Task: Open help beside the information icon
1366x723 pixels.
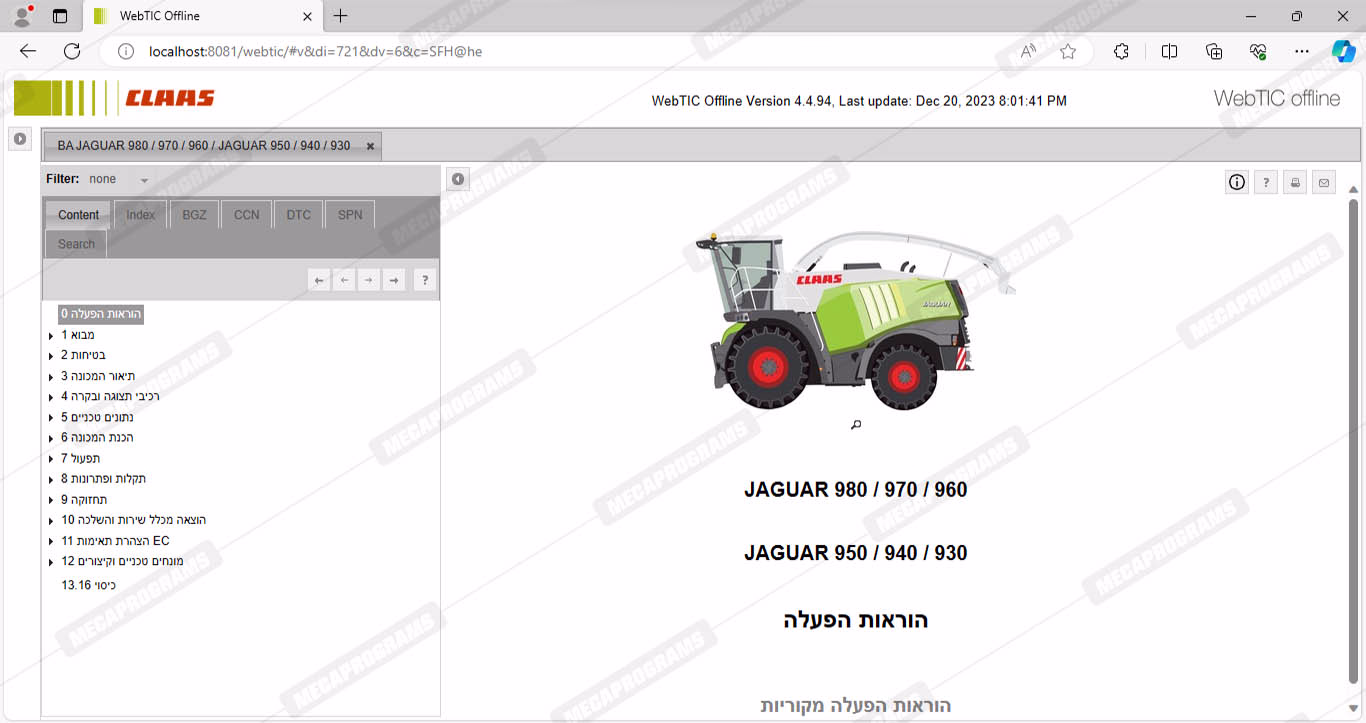Action: pos(1266,182)
